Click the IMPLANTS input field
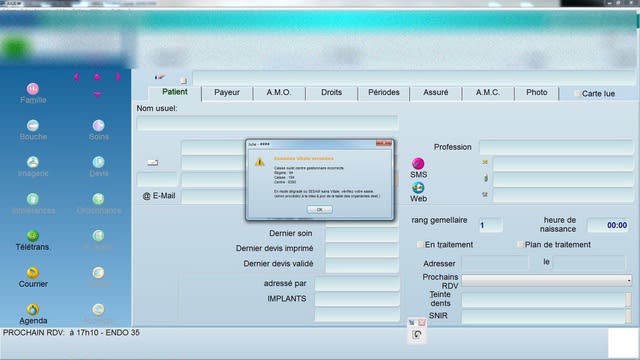This screenshot has width=640, height=360. pyautogui.click(x=357, y=299)
